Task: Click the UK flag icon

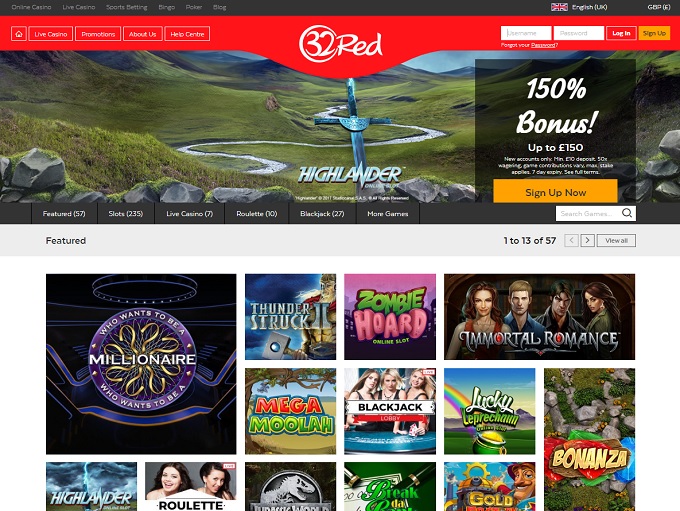Action: click(559, 7)
